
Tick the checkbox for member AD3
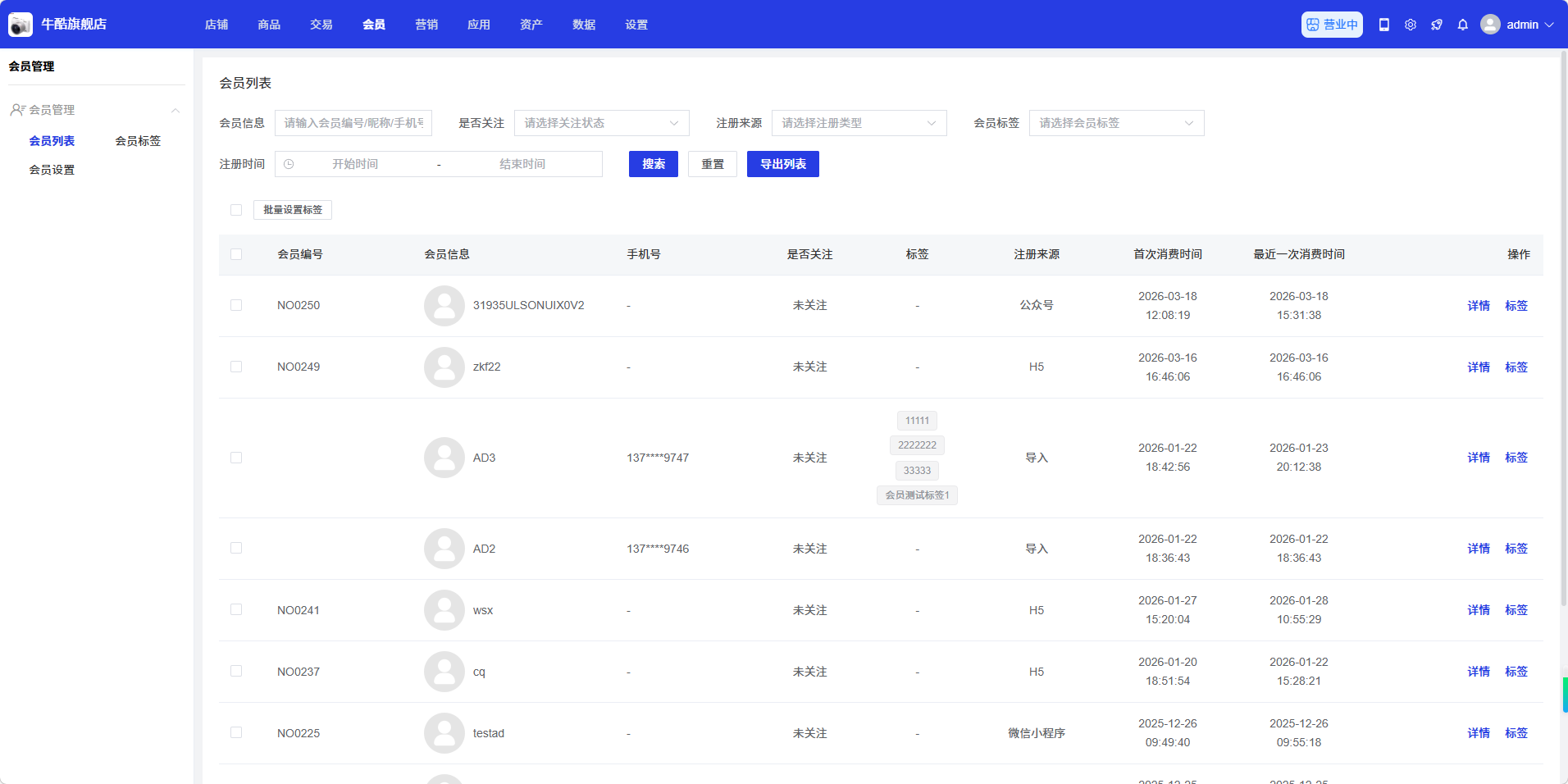point(236,458)
